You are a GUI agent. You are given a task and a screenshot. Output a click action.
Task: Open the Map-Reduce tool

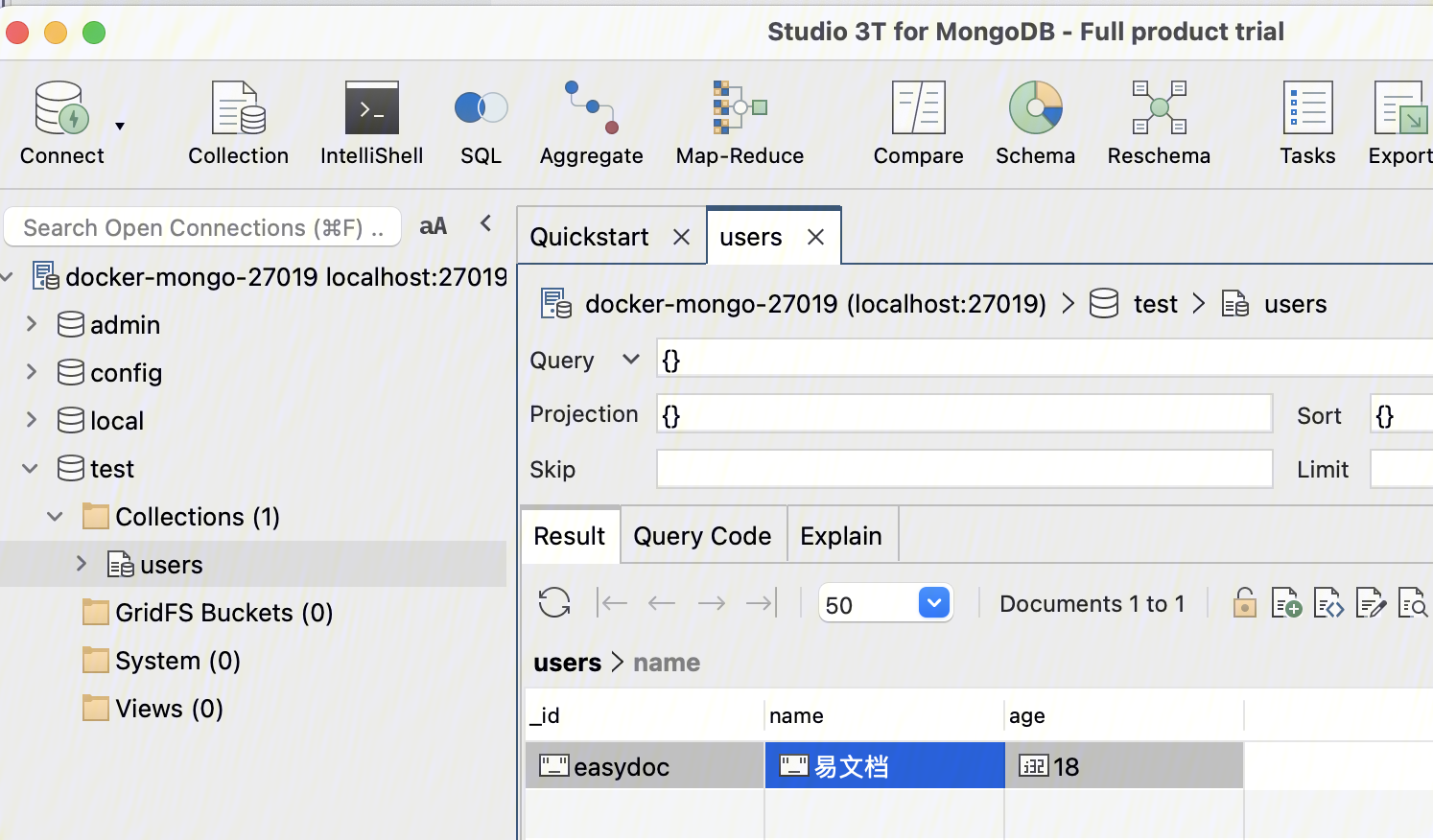[x=740, y=124]
